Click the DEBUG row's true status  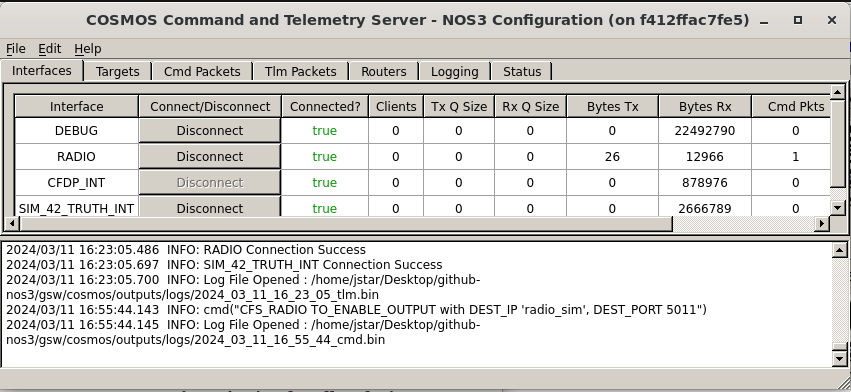point(325,131)
